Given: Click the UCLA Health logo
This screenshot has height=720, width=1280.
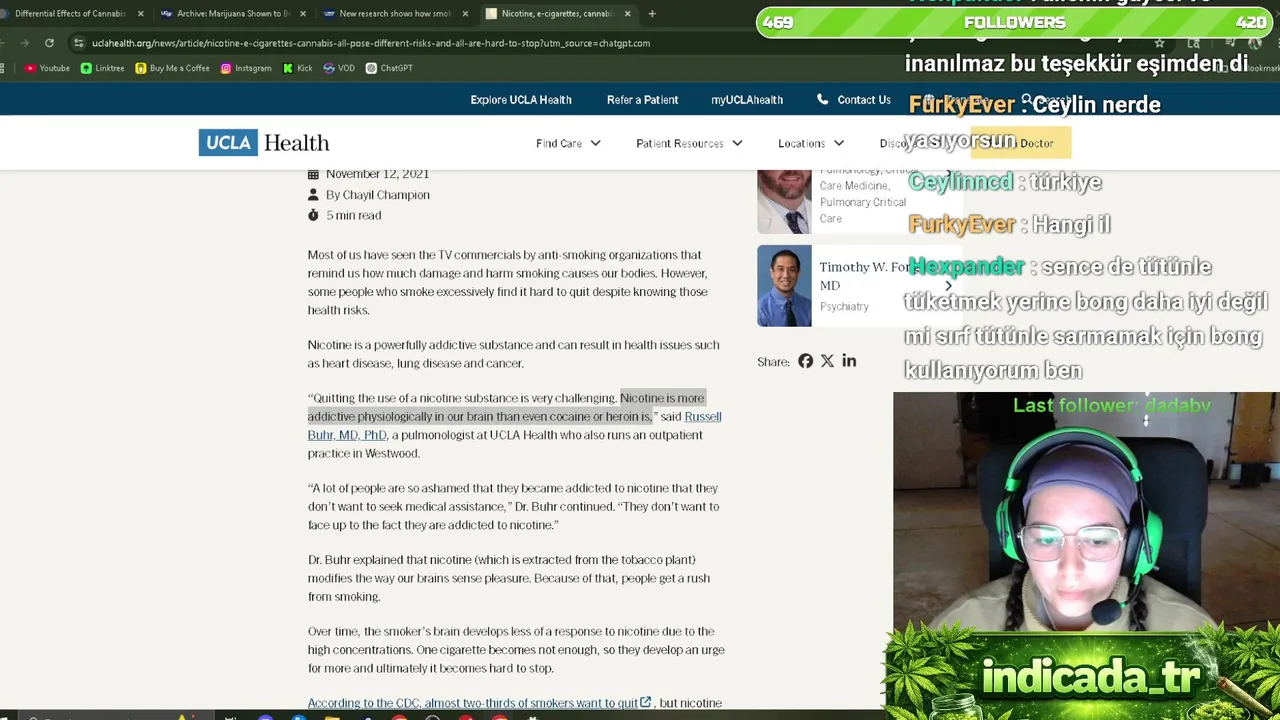Looking at the screenshot, I should pyautogui.click(x=264, y=143).
